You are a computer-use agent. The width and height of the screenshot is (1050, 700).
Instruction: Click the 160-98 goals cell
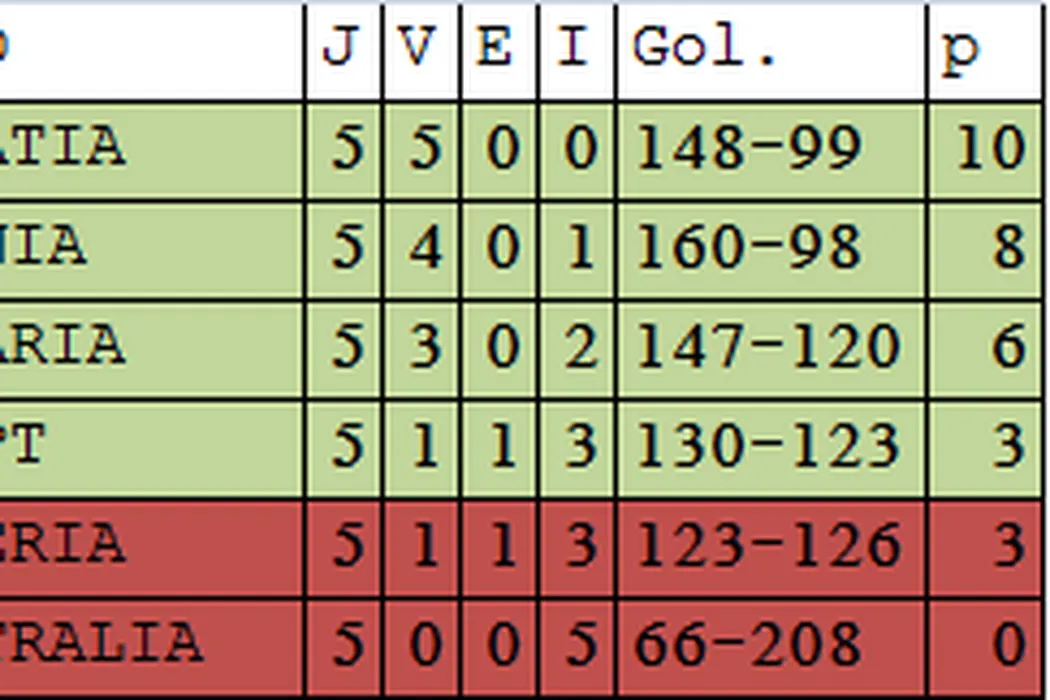(x=770, y=248)
